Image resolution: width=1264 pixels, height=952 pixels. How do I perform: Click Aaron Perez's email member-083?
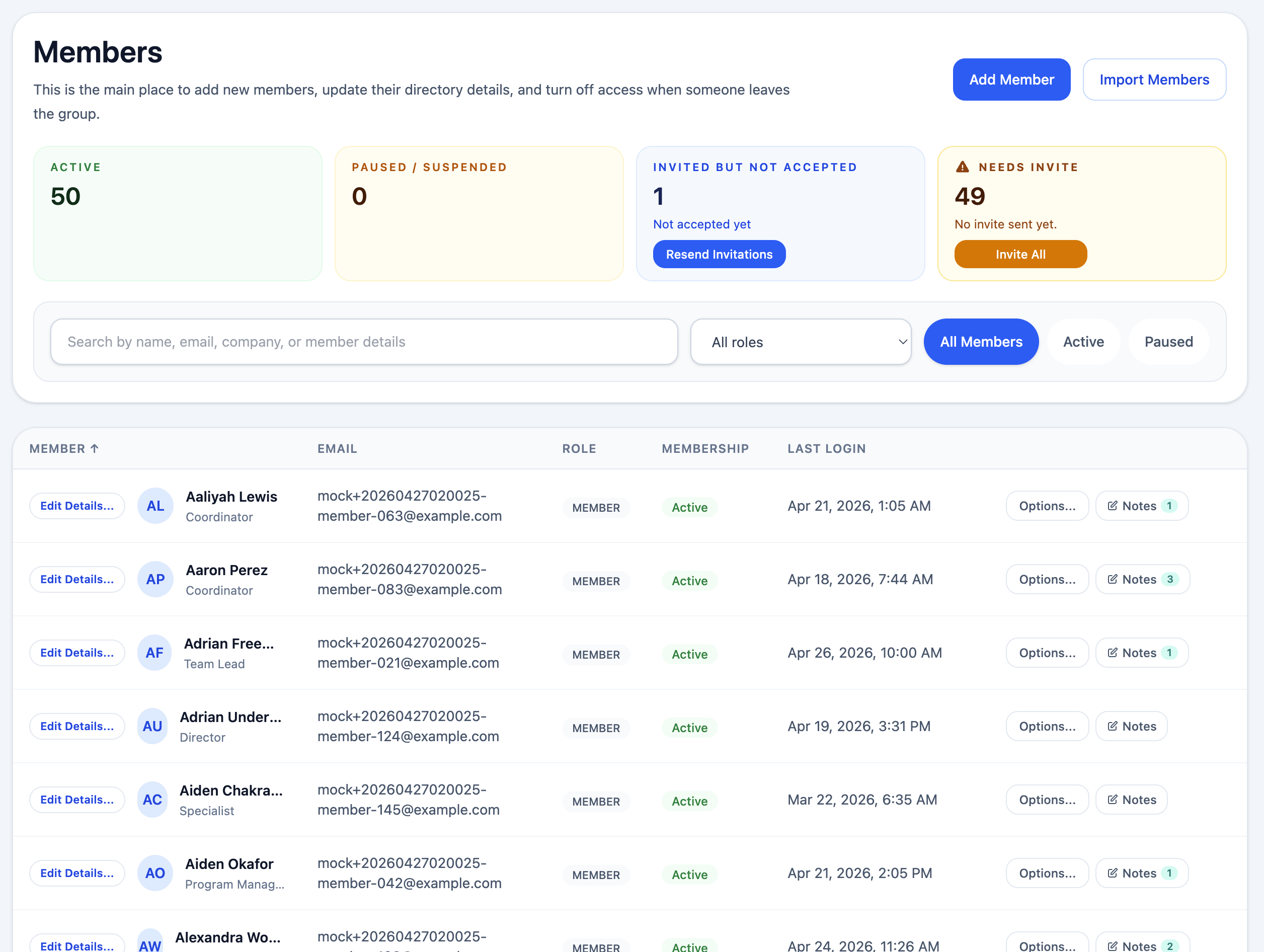[409, 580]
